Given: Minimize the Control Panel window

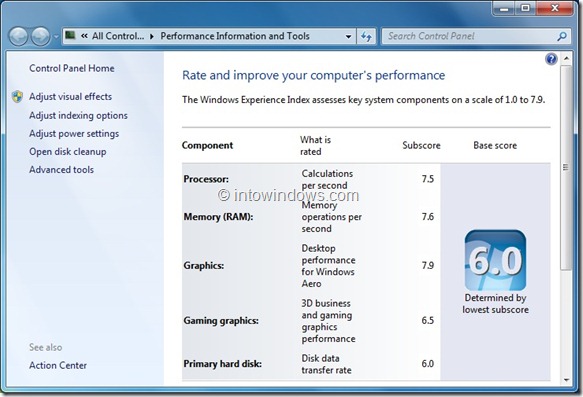Looking at the screenshot, I should [505, 8].
